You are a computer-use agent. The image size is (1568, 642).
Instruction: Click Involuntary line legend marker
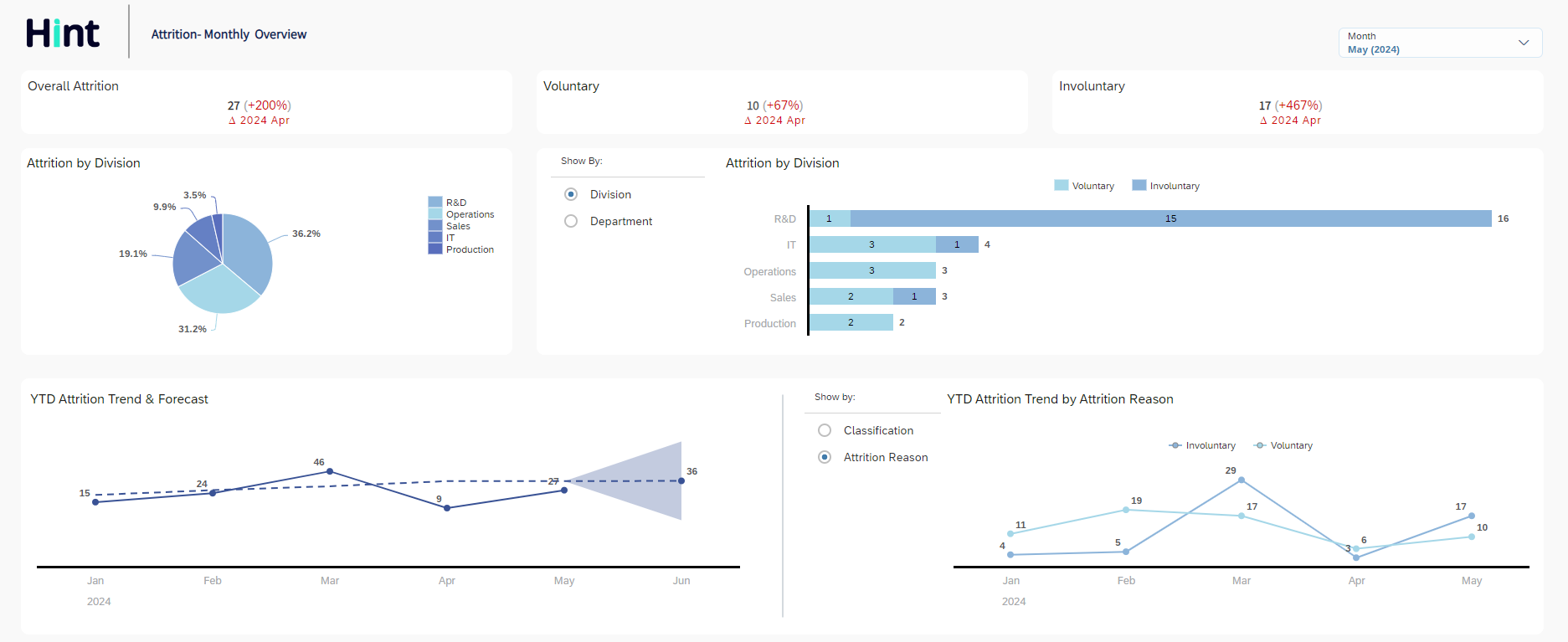click(1175, 445)
